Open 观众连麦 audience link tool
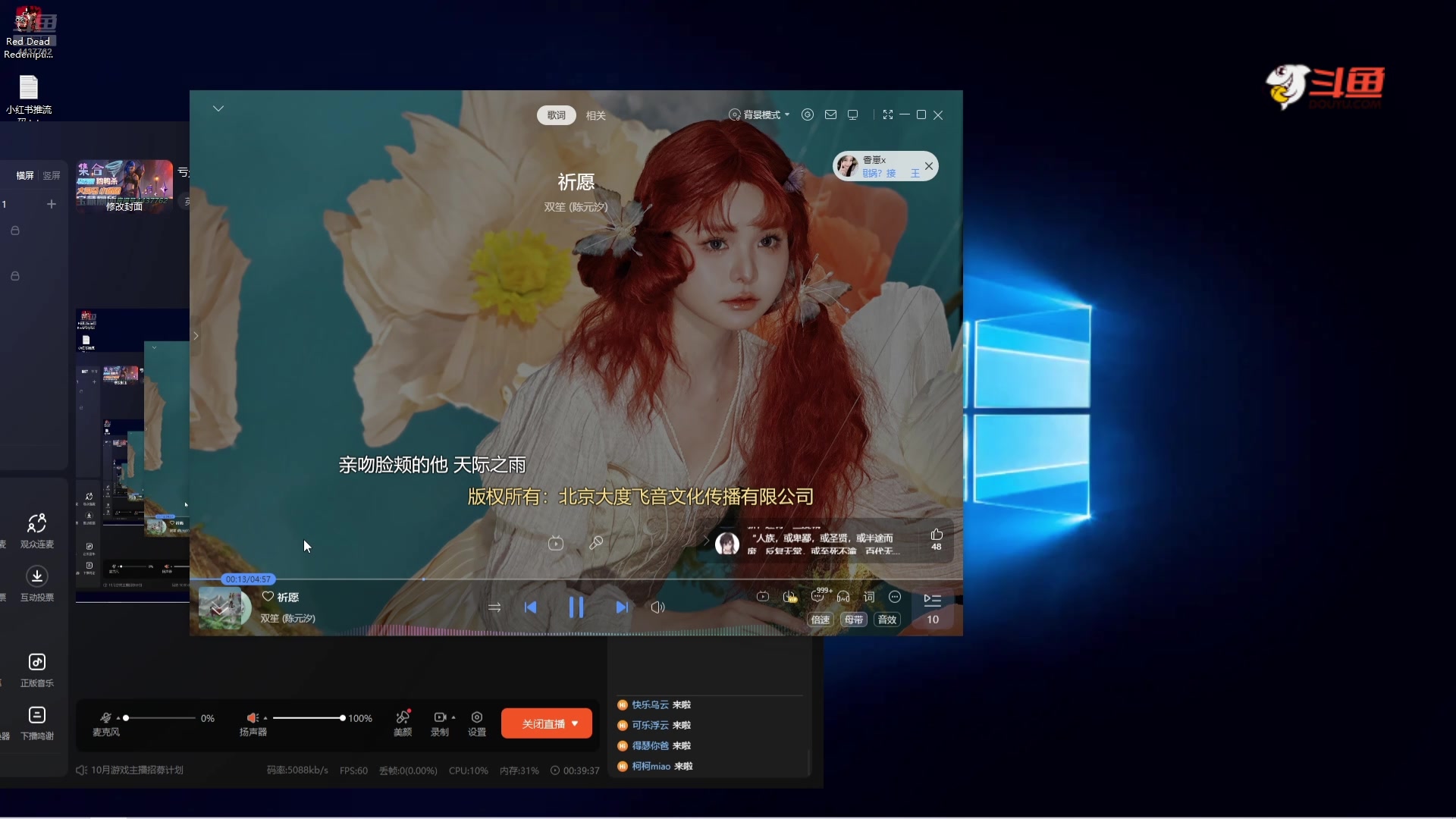 pos(37,531)
